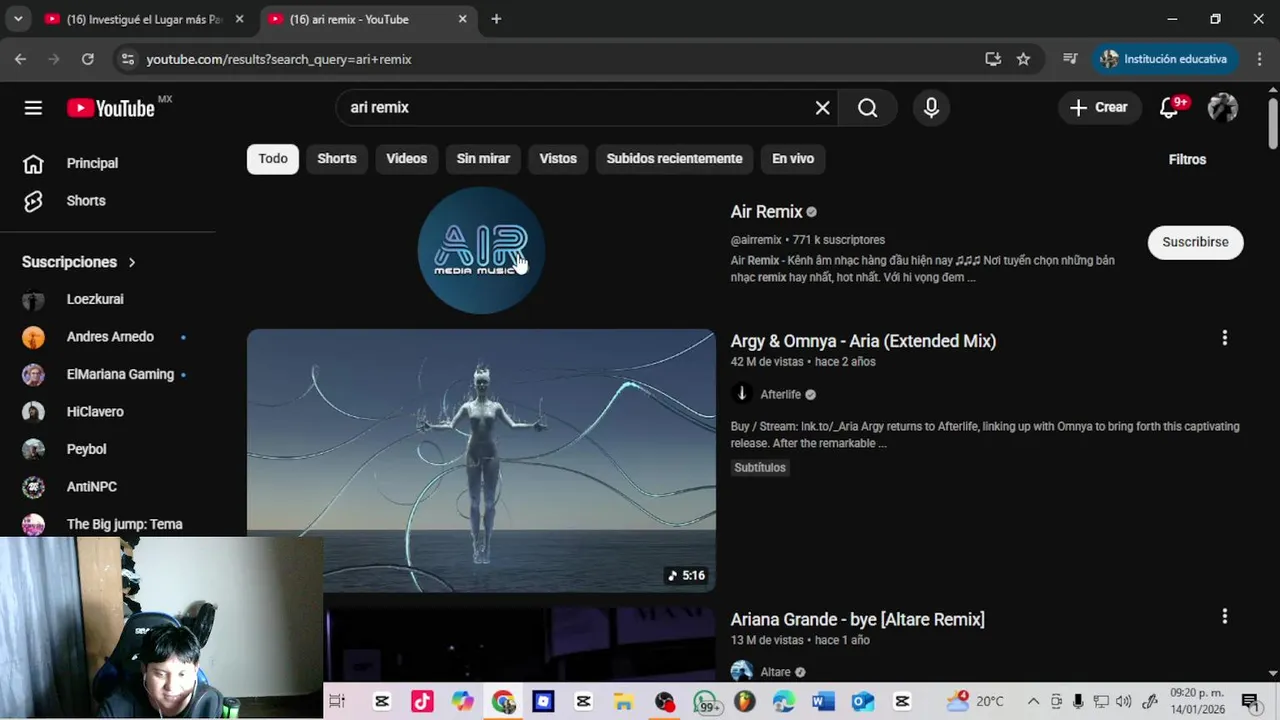This screenshot has width=1280, height=720.
Task: Open the Filtros search filter panel
Action: (x=1187, y=159)
